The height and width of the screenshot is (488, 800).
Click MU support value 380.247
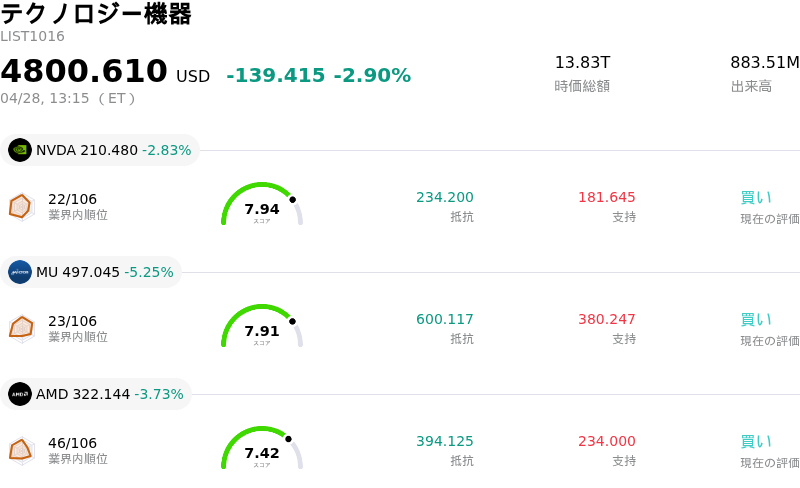[x=606, y=320]
